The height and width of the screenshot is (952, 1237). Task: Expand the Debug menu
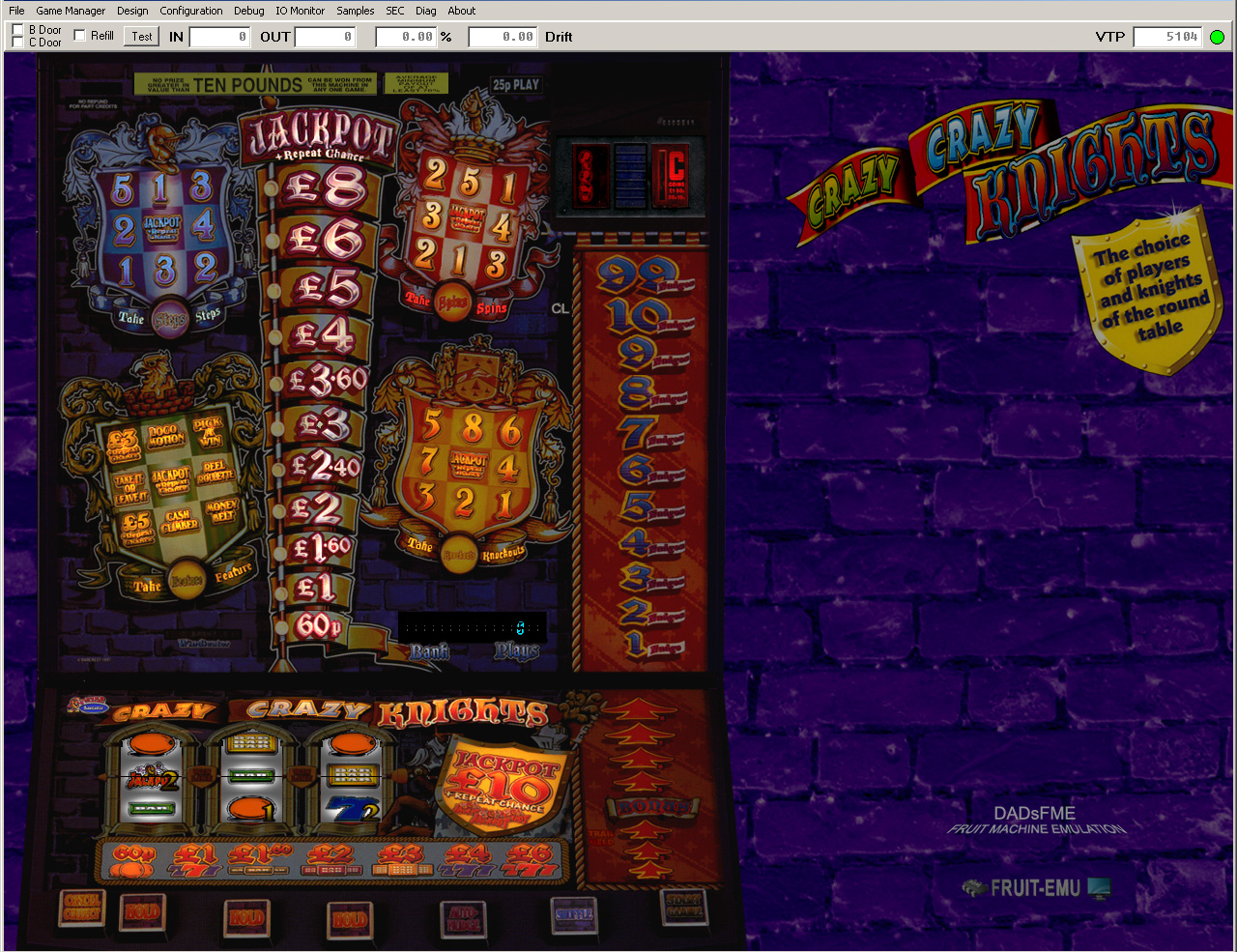point(248,11)
